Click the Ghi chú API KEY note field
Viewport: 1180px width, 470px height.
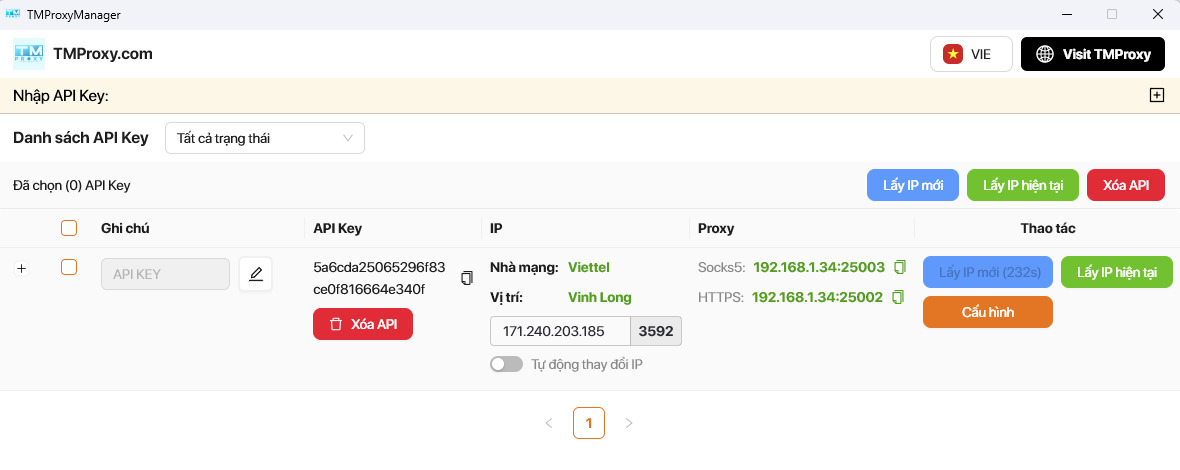click(x=165, y=274)
